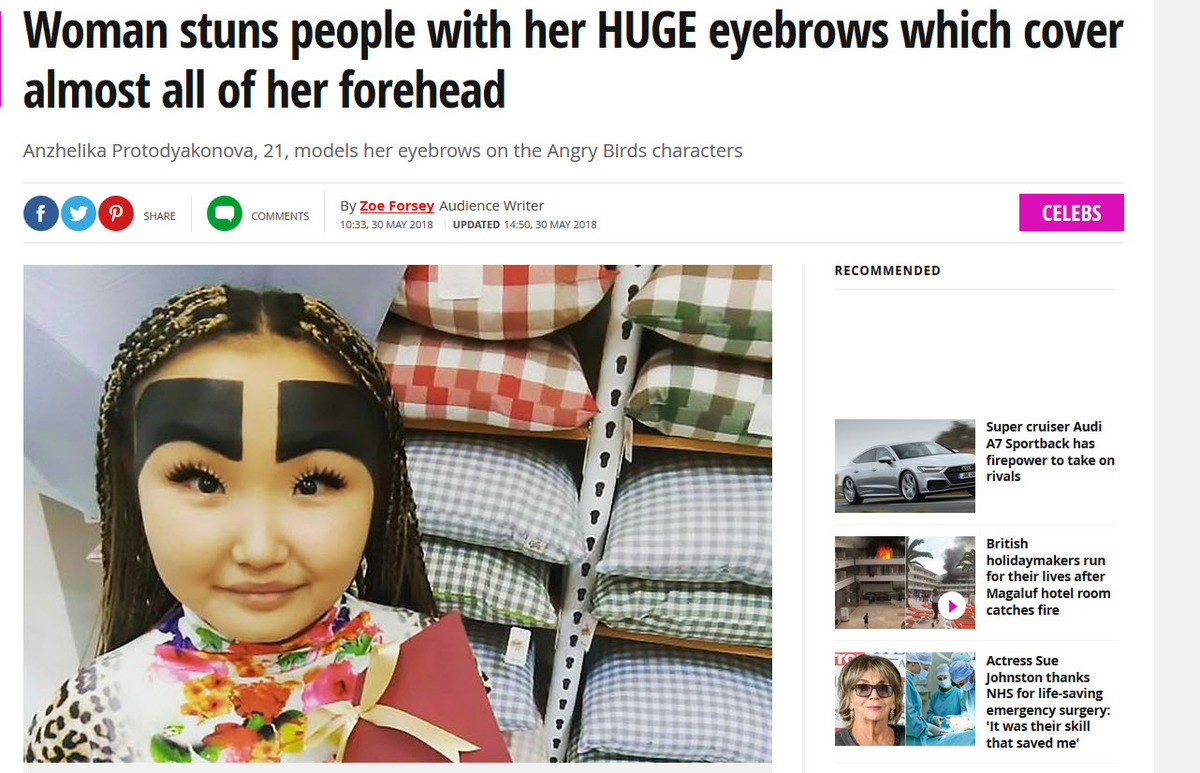Click the SHARE label

(x=159, y=216)
